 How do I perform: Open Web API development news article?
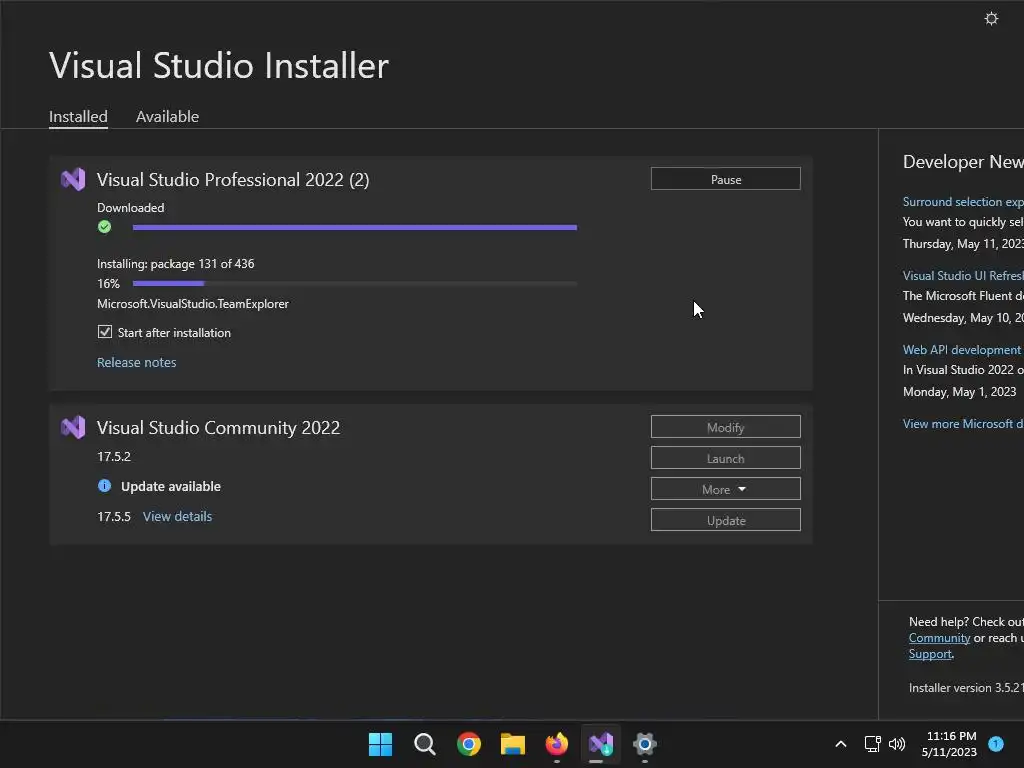point(961,350)
